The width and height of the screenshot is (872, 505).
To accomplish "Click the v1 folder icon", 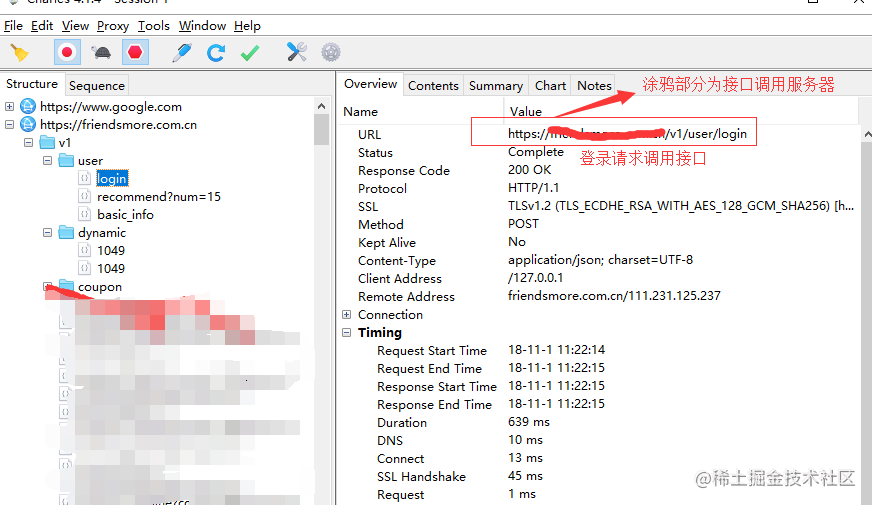I will click(x=47, y=142).
